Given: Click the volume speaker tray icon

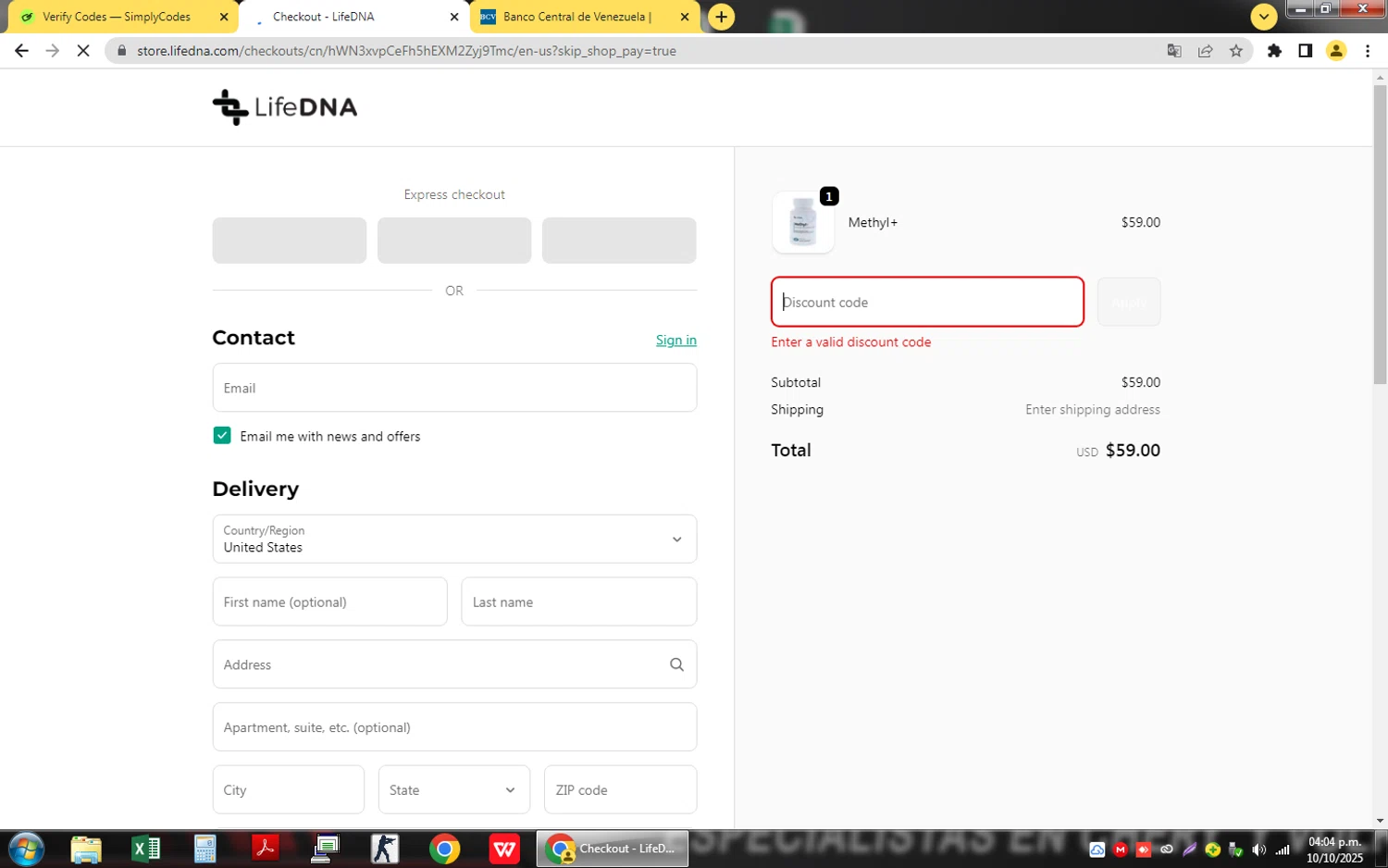Looking at the screenshot, I should [1258, 849].
